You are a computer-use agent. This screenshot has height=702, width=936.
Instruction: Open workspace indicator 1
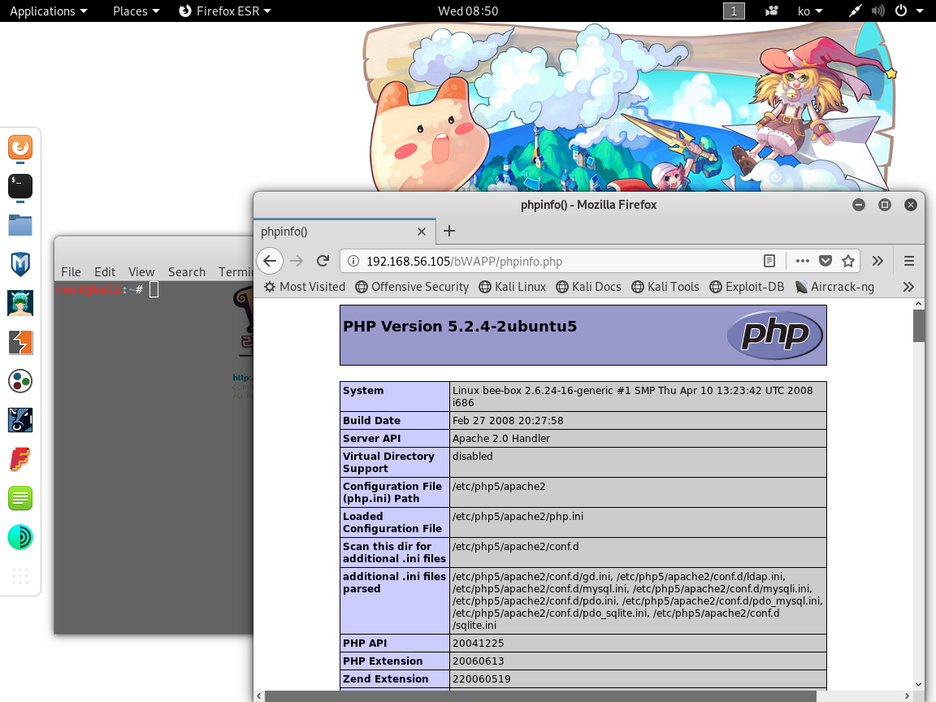734,11
